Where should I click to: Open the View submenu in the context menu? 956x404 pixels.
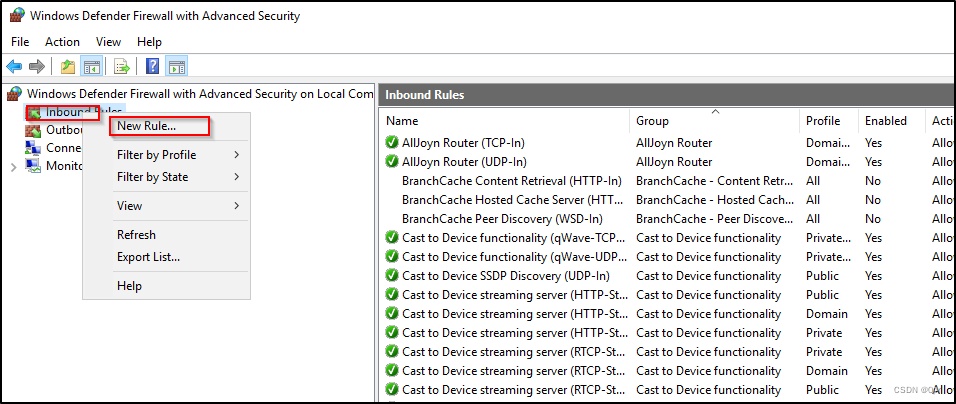point(166,206)
